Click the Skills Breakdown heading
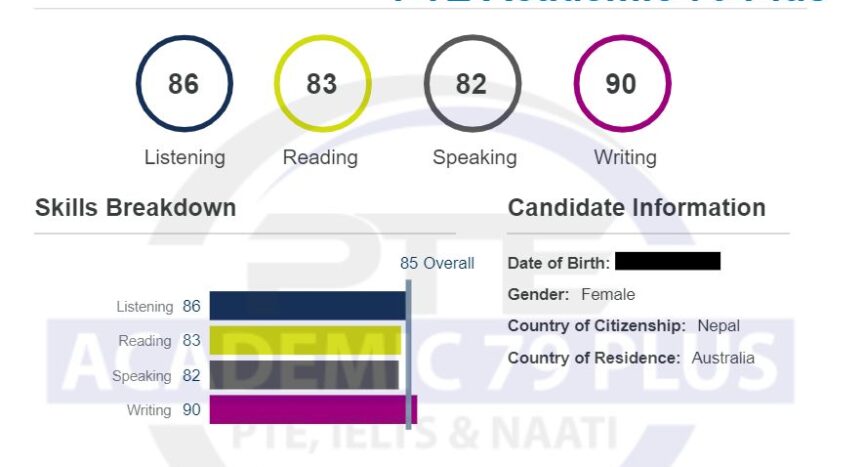 point(136,208)
